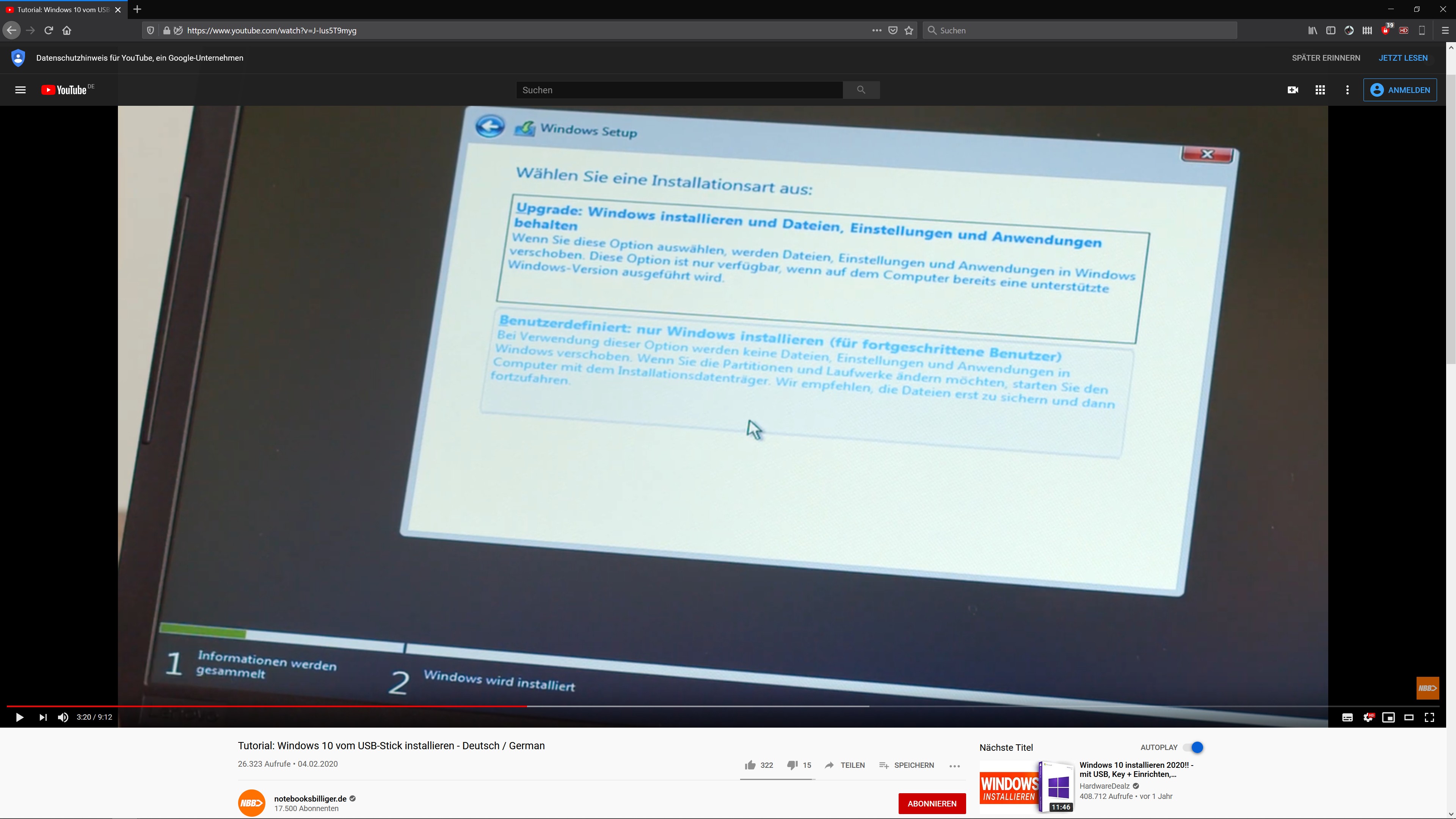This screenshot has height=819, width=1456.
Task: Skip to next video in player
Action: pos(43,717)
